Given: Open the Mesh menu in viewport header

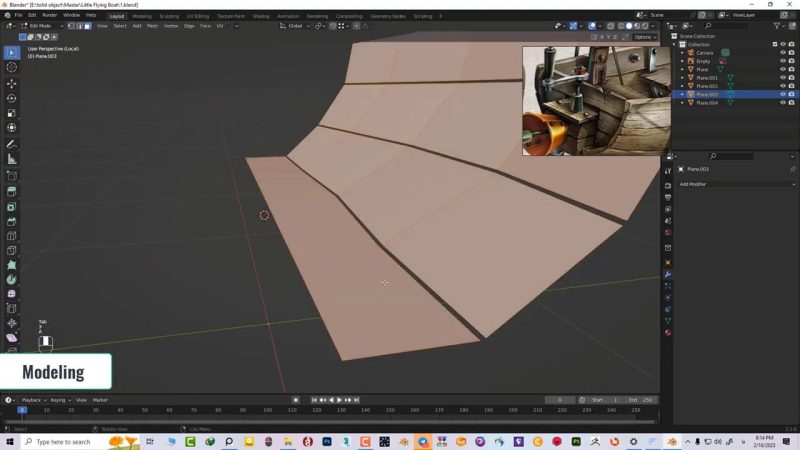Looking at the screenshot, I should pos(152,26).
